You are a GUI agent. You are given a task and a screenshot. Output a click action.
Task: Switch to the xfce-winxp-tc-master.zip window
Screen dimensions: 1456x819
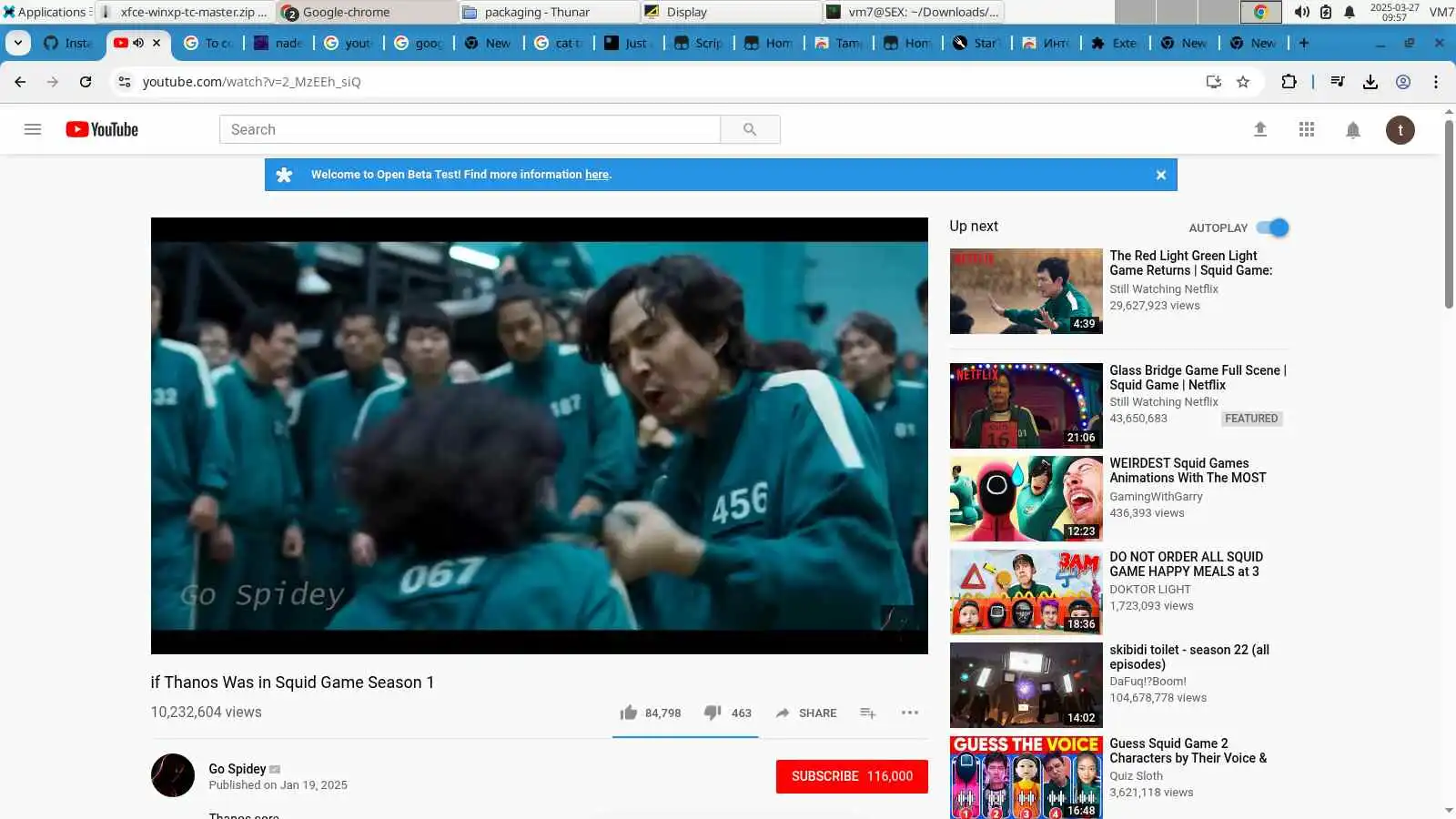(x=184, y=12)
